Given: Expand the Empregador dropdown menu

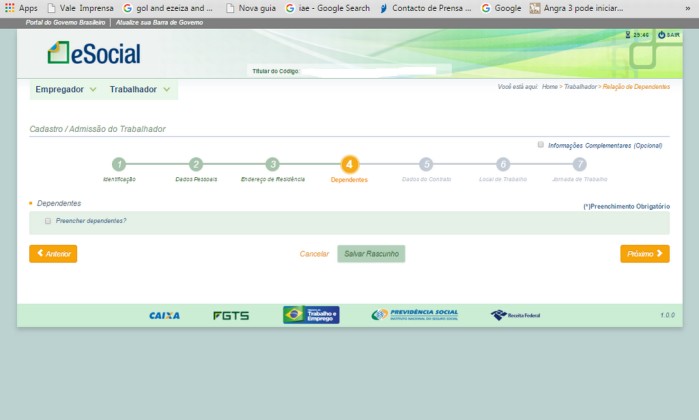Looking at the screenshot, I should tap(66, 89).
